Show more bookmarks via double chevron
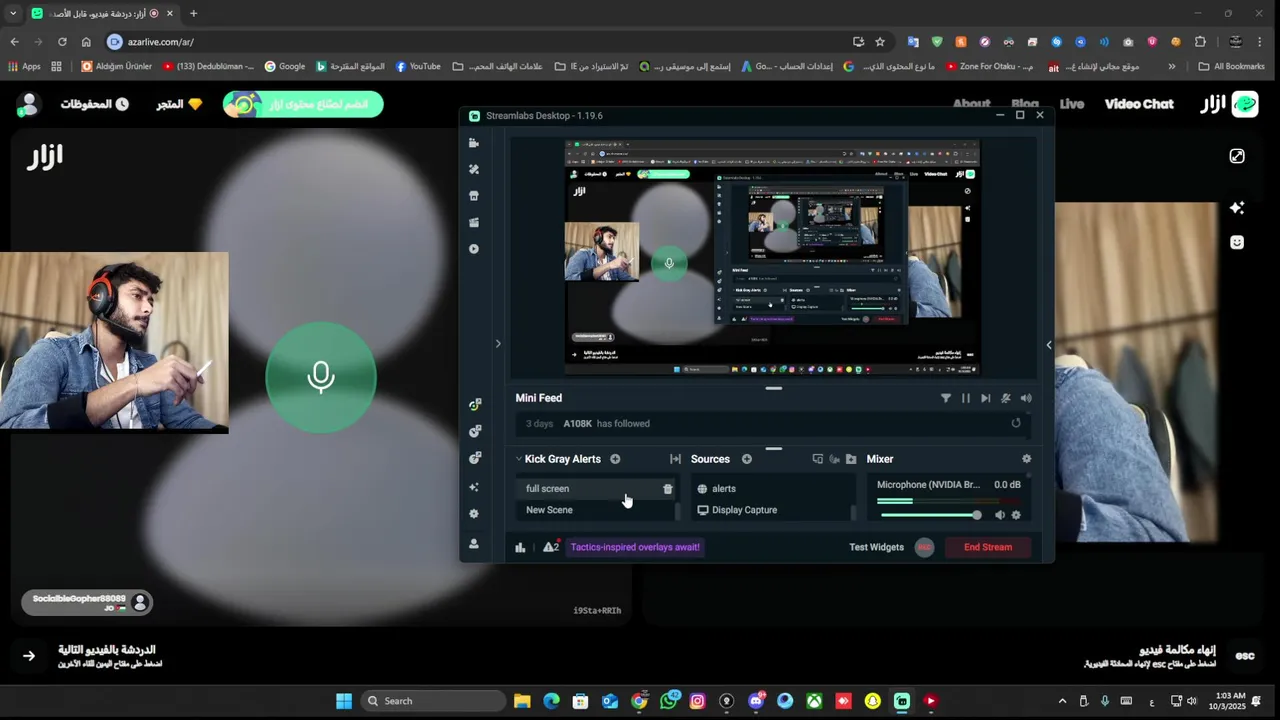The width and height of the screenshot is (1280, 720). point(1172,66)
